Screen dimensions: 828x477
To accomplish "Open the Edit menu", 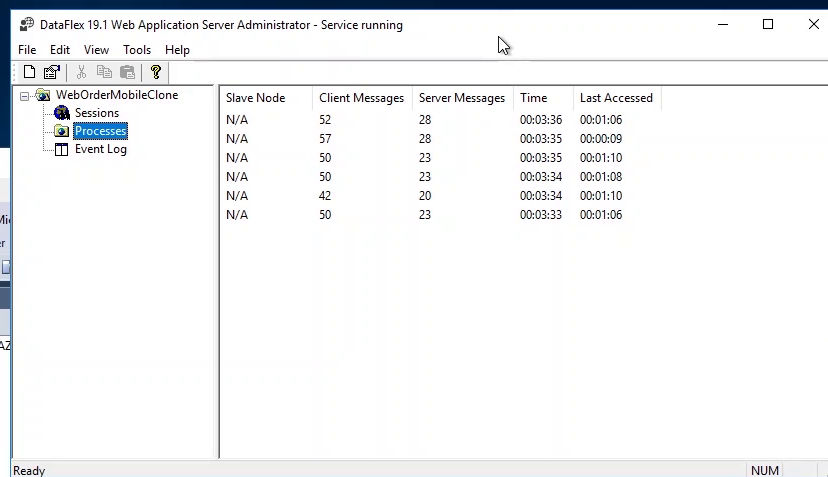I will [60, 50].
